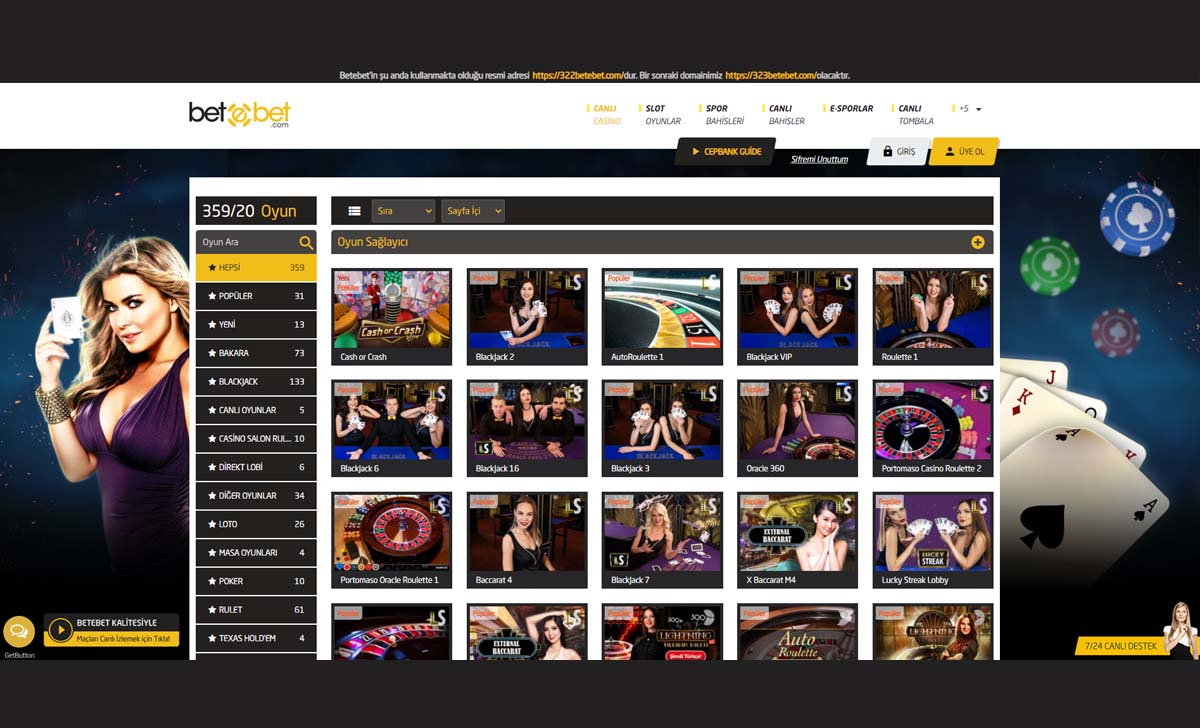Click the Oyun Ara search field
This screenshot has height=728, width=1200.
click(x=246, y=242)
